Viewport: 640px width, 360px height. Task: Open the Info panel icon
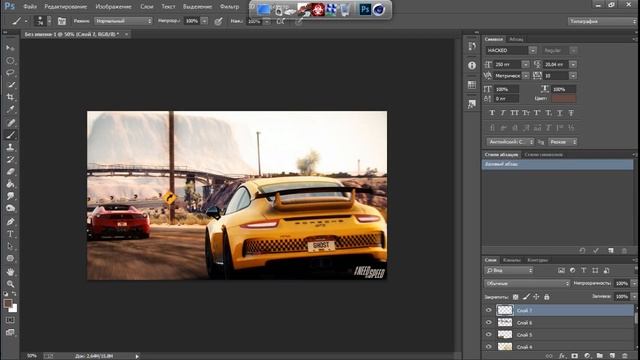(x=472, y=65)
